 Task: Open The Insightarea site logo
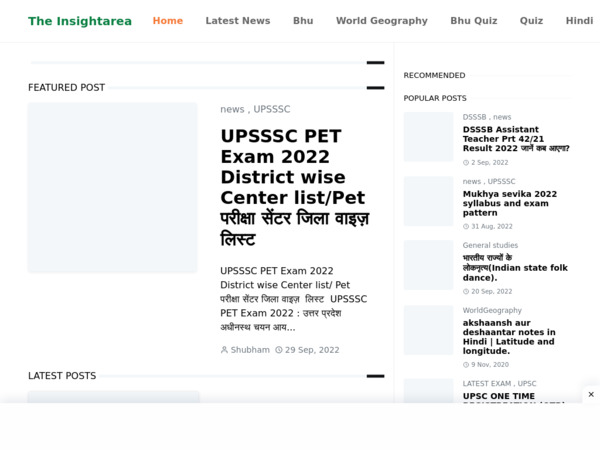click(80, 21)
